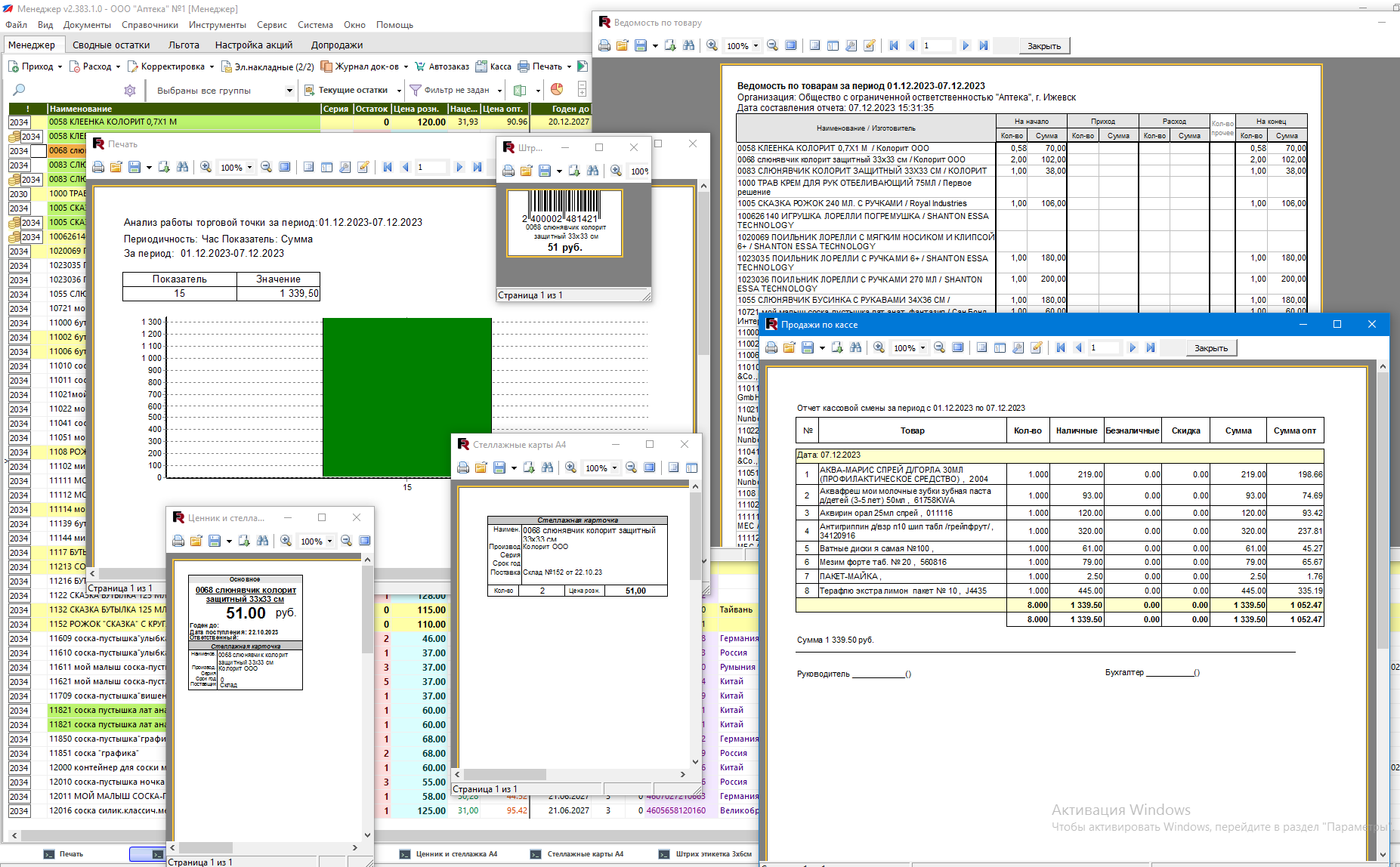Image resolution: width=1400 pixels, height=867 pixels.
Task: Click the main window search magnifier icon
Action: 20,90
